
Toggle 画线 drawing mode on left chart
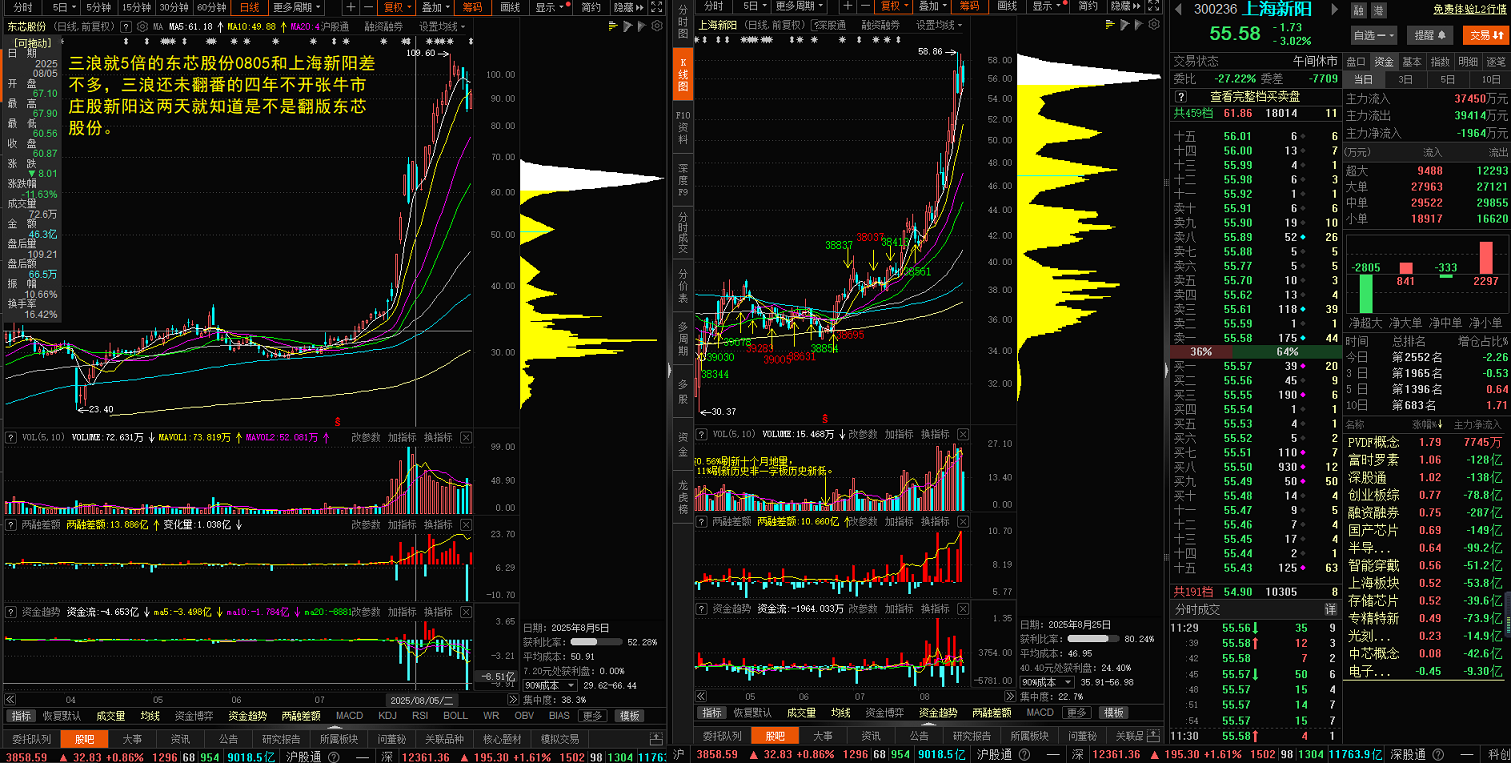point(510,7)
